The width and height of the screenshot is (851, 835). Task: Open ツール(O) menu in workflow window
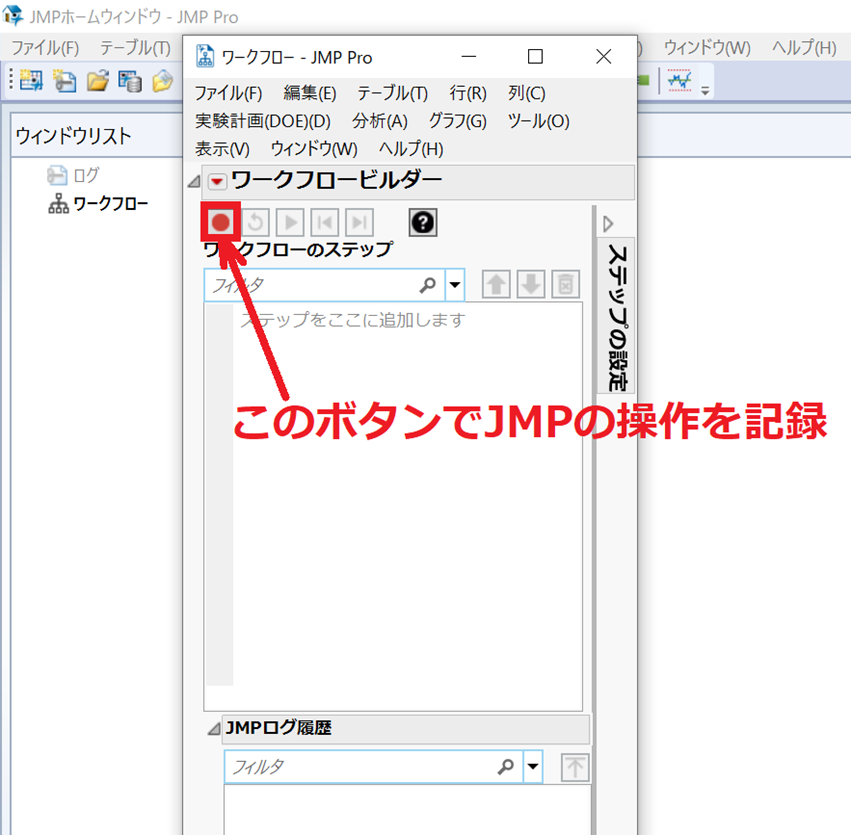[538, 121]
